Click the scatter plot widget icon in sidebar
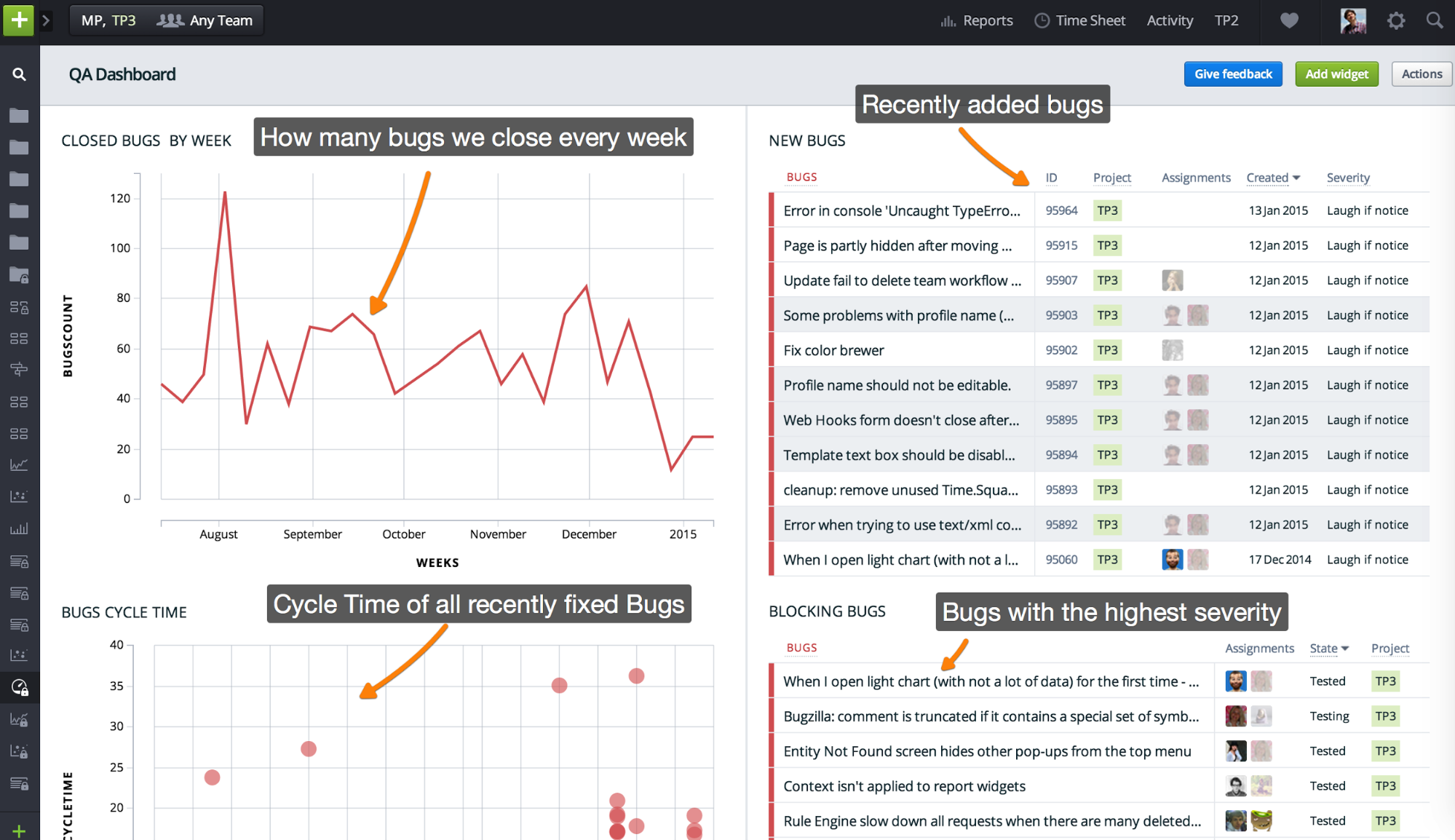 18,496
